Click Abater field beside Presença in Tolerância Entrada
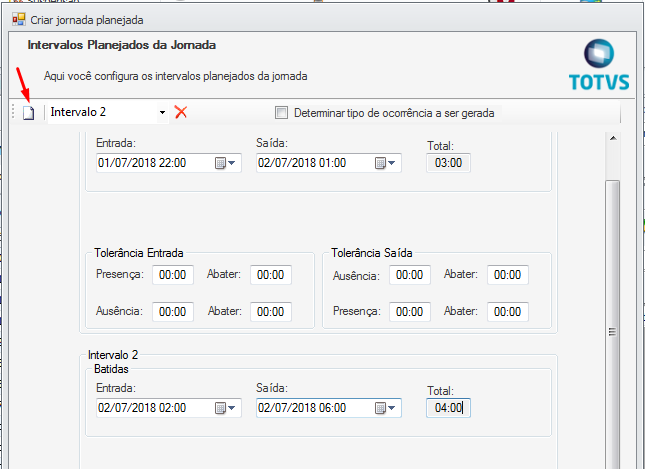Viewport: 645px width, 469px height. [271, 275]
